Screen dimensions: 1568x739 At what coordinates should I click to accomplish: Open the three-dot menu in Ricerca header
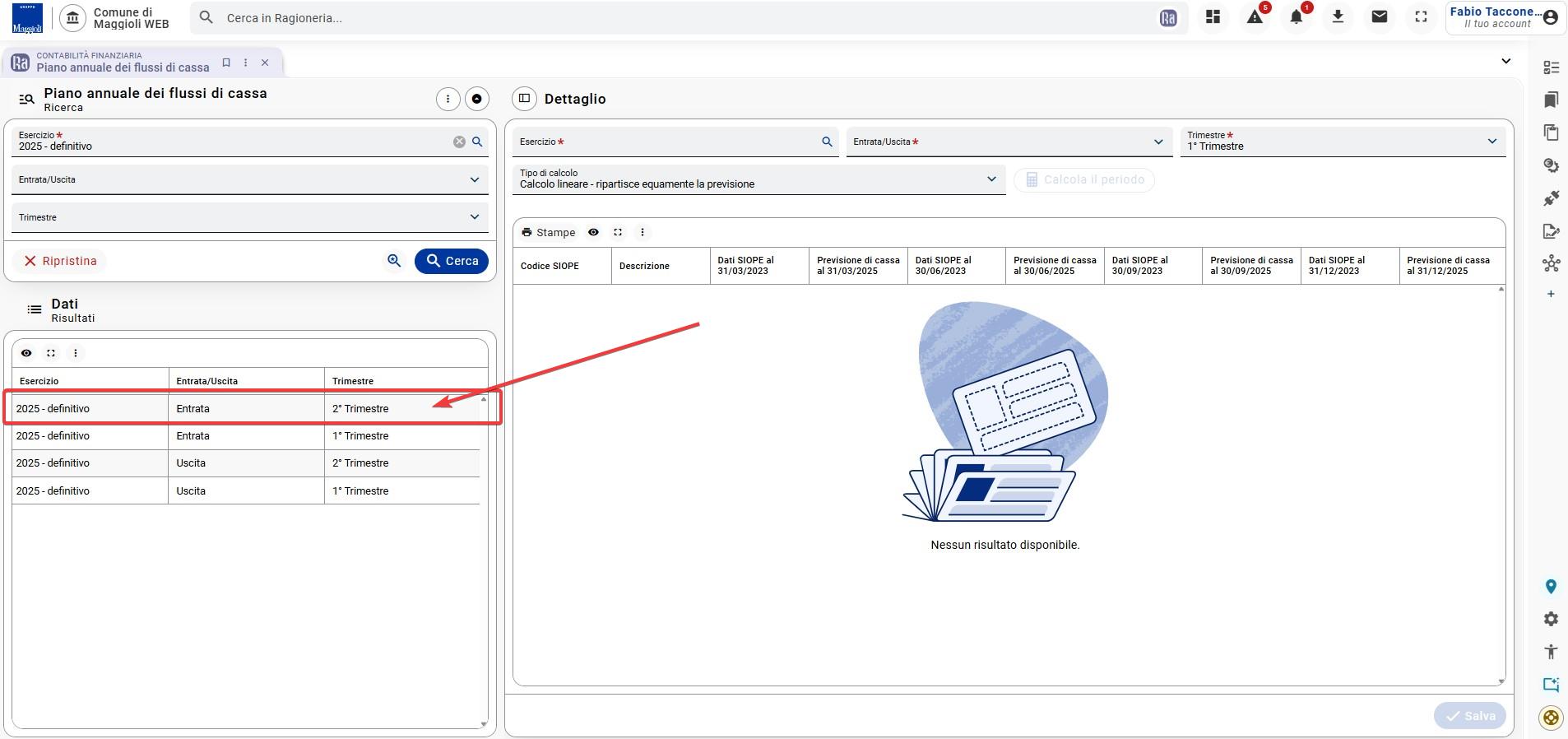(x=448, y=99)
